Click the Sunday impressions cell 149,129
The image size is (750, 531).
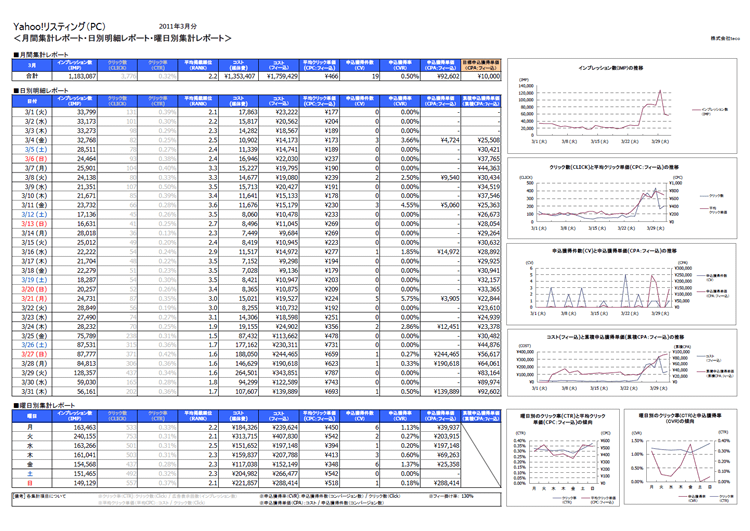point(75,483)
